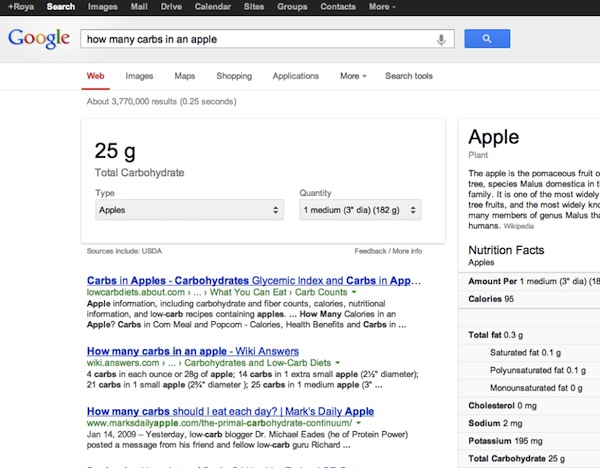Open the arrow beside marksdailyapple.com URL
This screenshot has height=468, width=600.
coord(359,423)
